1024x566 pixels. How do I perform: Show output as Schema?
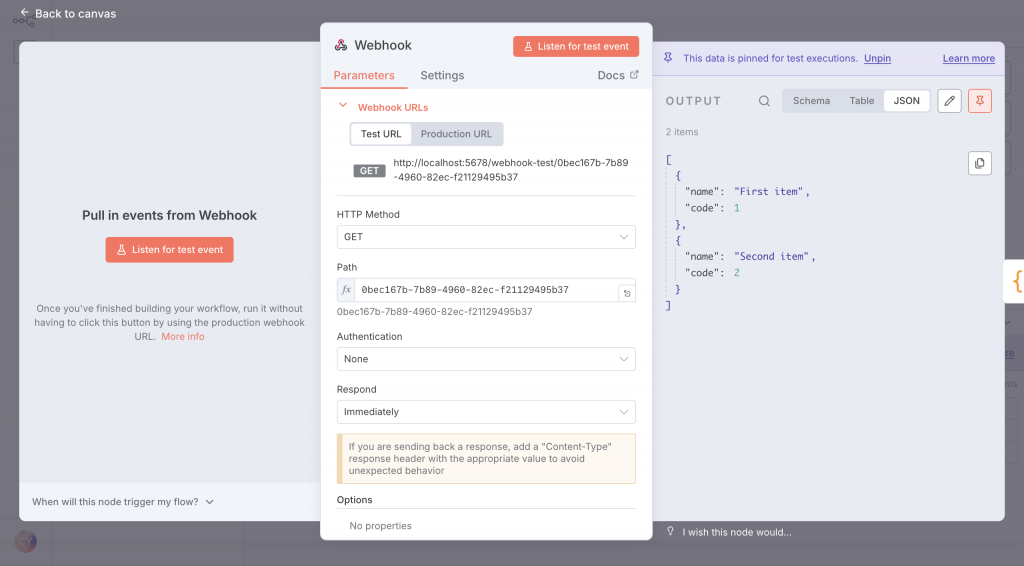tap(811, 101)
